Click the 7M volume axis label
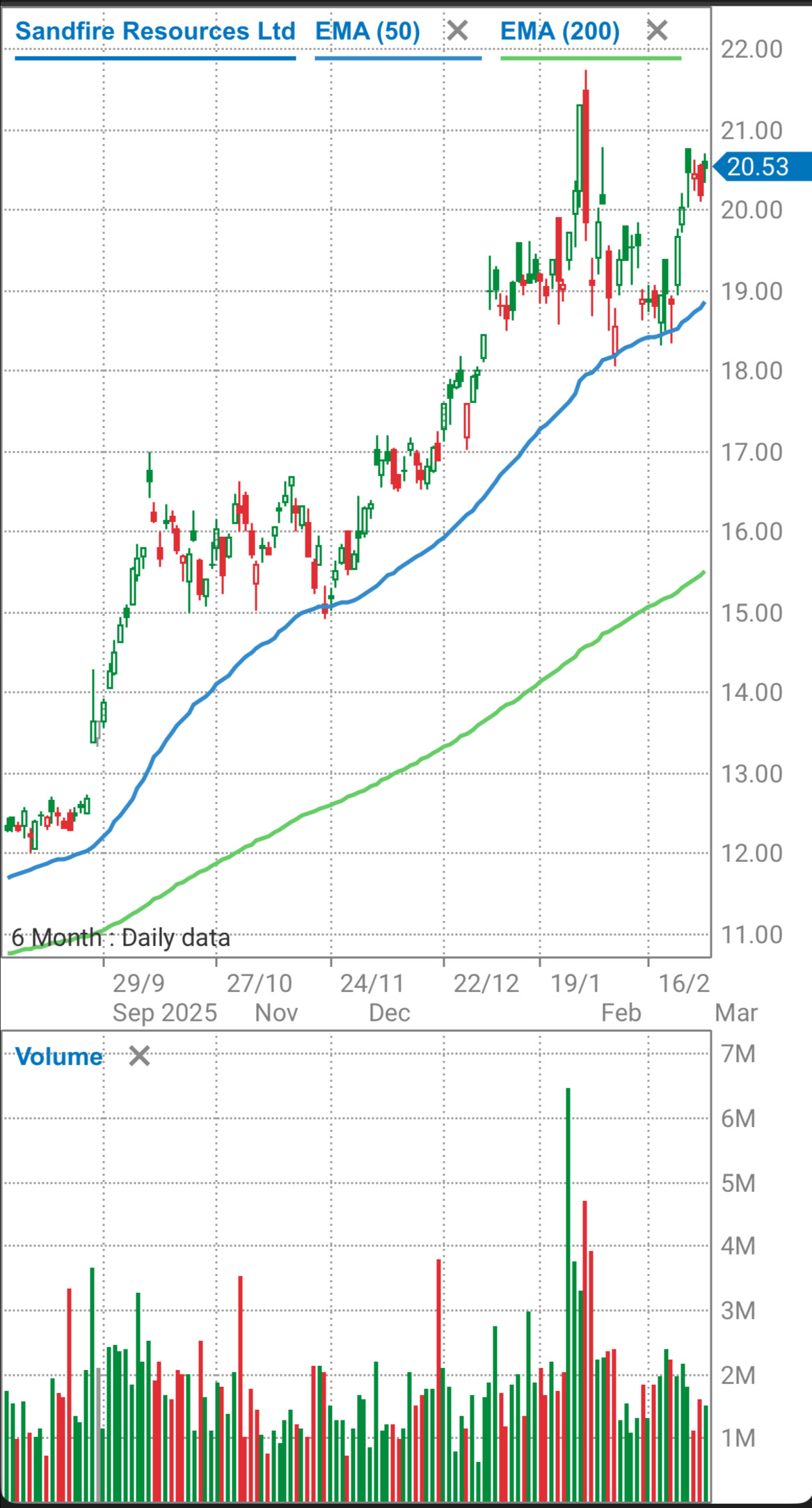 [738, 1054]
